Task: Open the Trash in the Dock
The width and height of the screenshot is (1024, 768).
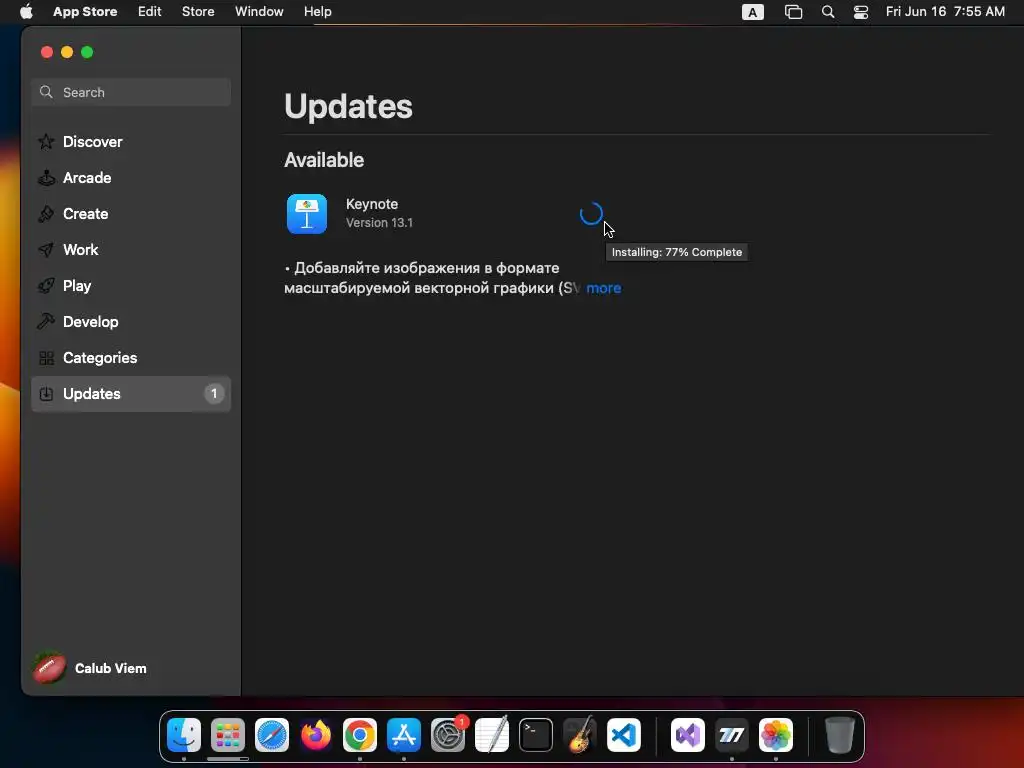Action: point(840,735)
